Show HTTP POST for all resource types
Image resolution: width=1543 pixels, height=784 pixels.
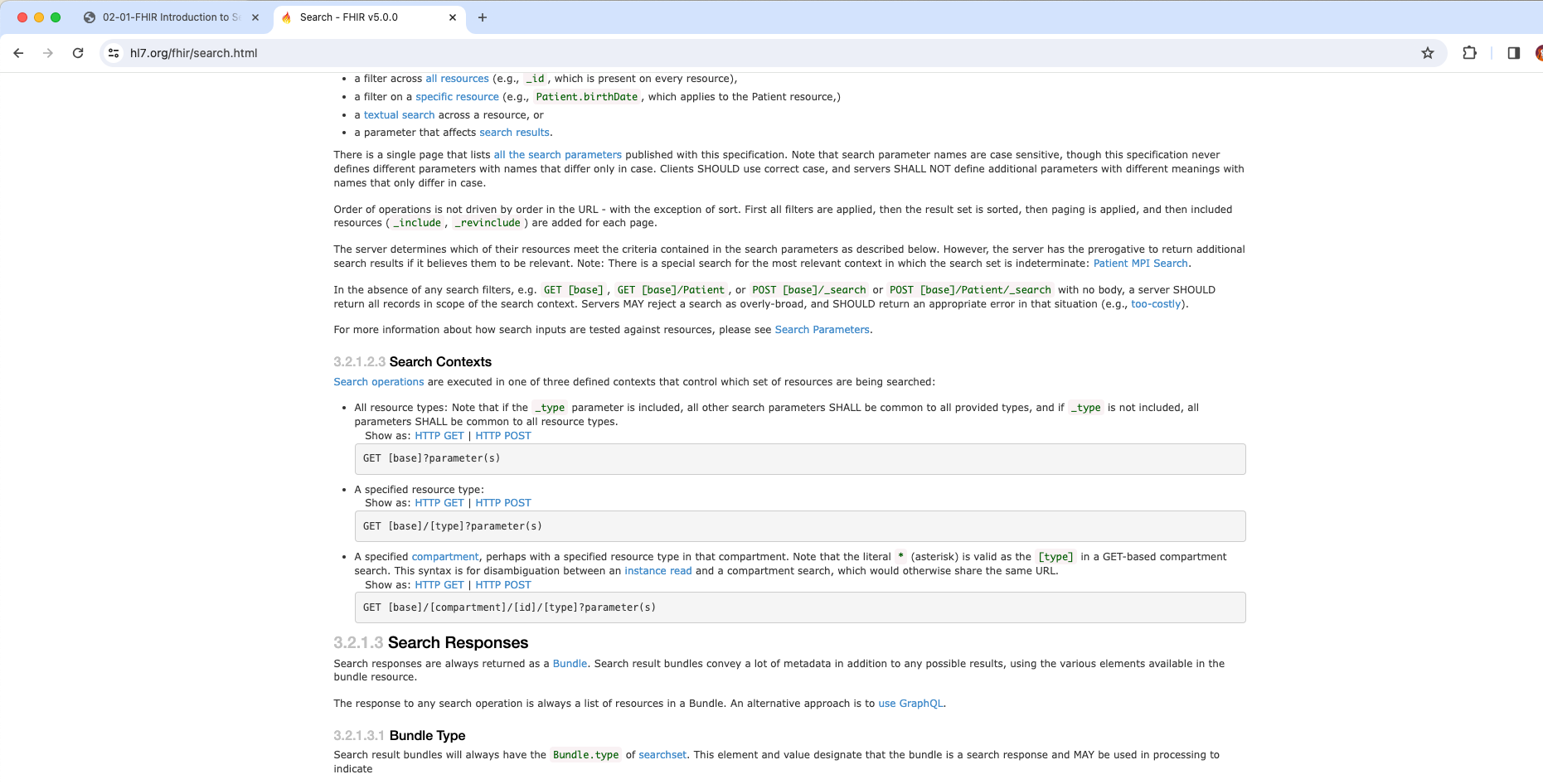tap(503, 436)
